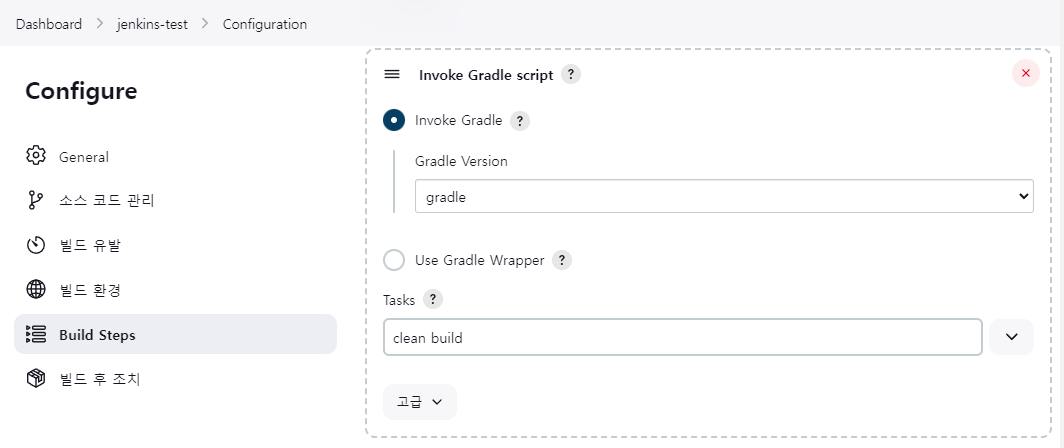Open help for Invoke Gradle script
The height and width of the screenshot is (448, 1064).
click(x=570, y=75)
